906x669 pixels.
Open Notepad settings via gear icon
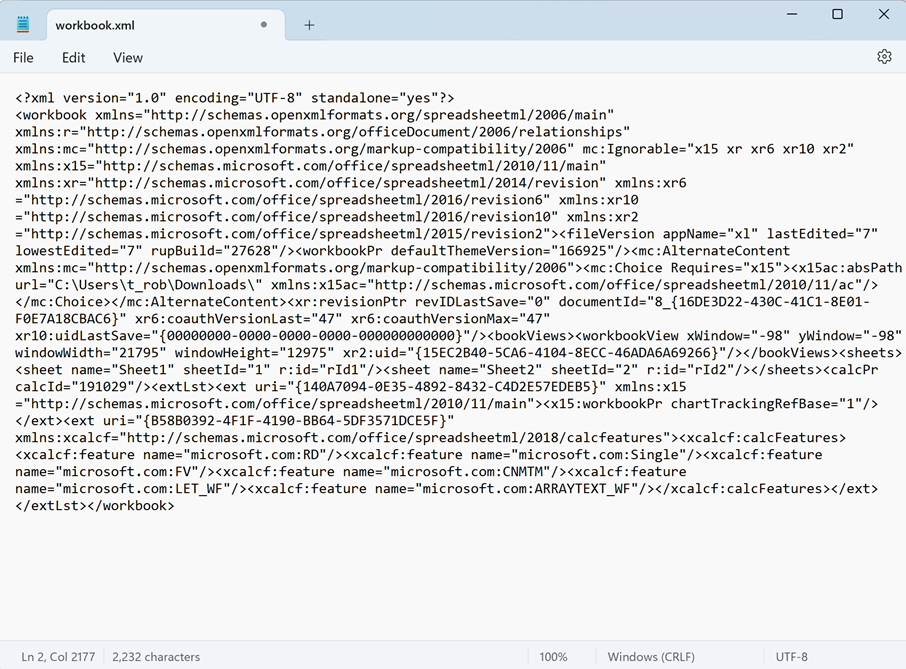(x=884, y=57)
